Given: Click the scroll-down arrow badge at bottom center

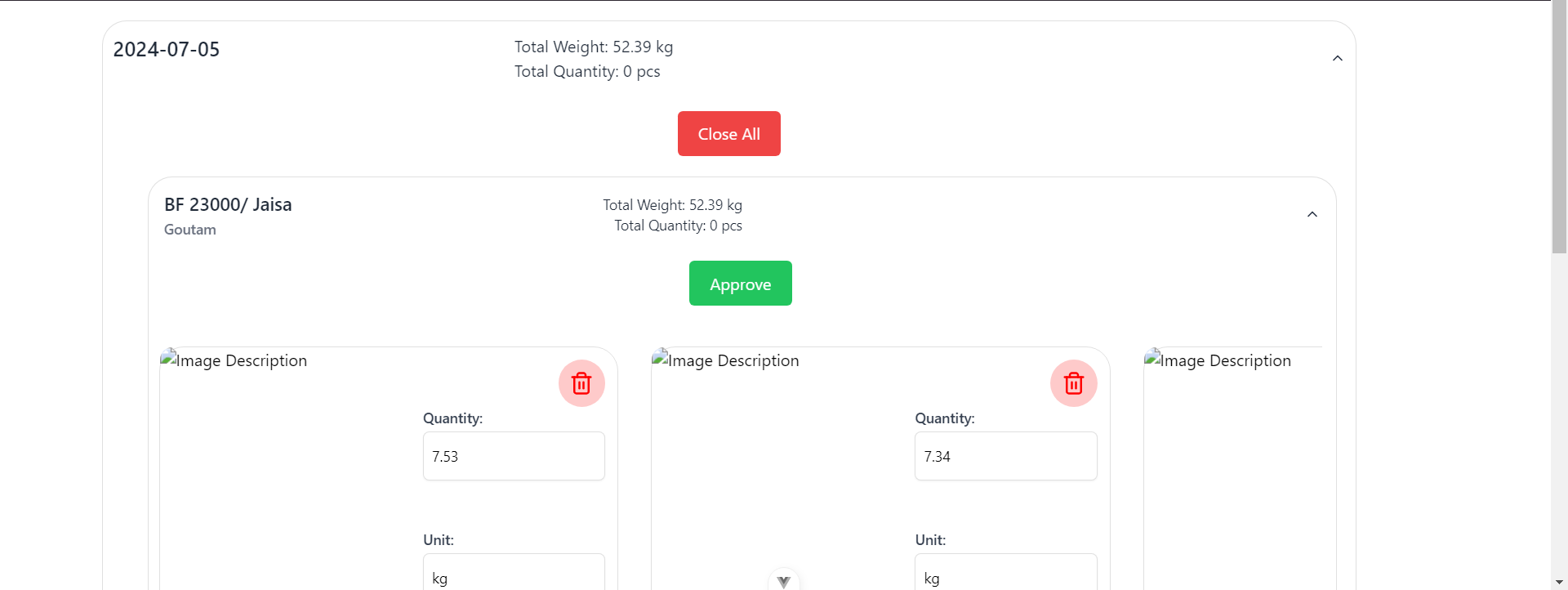Looking at the screenshot, I should tap(783, 581).
